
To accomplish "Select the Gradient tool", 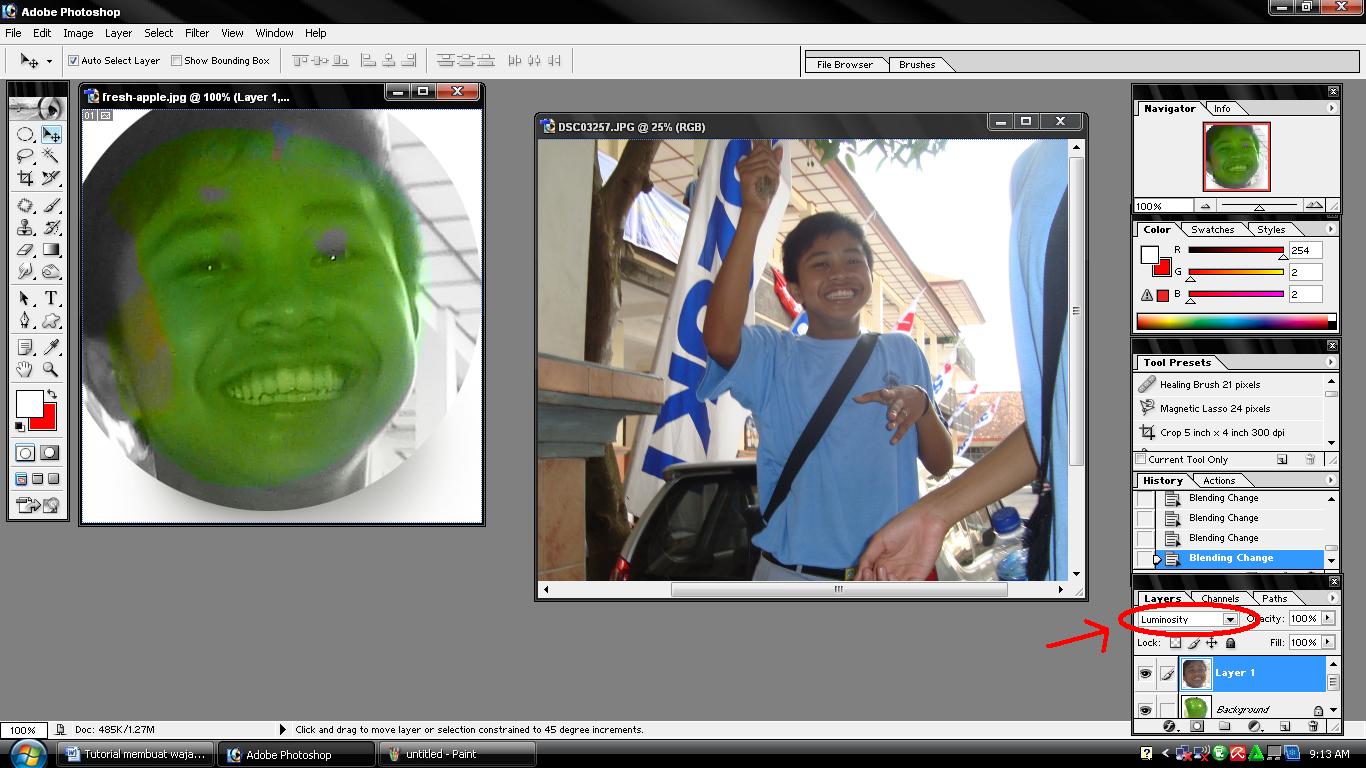I will [x=50, y=249].
